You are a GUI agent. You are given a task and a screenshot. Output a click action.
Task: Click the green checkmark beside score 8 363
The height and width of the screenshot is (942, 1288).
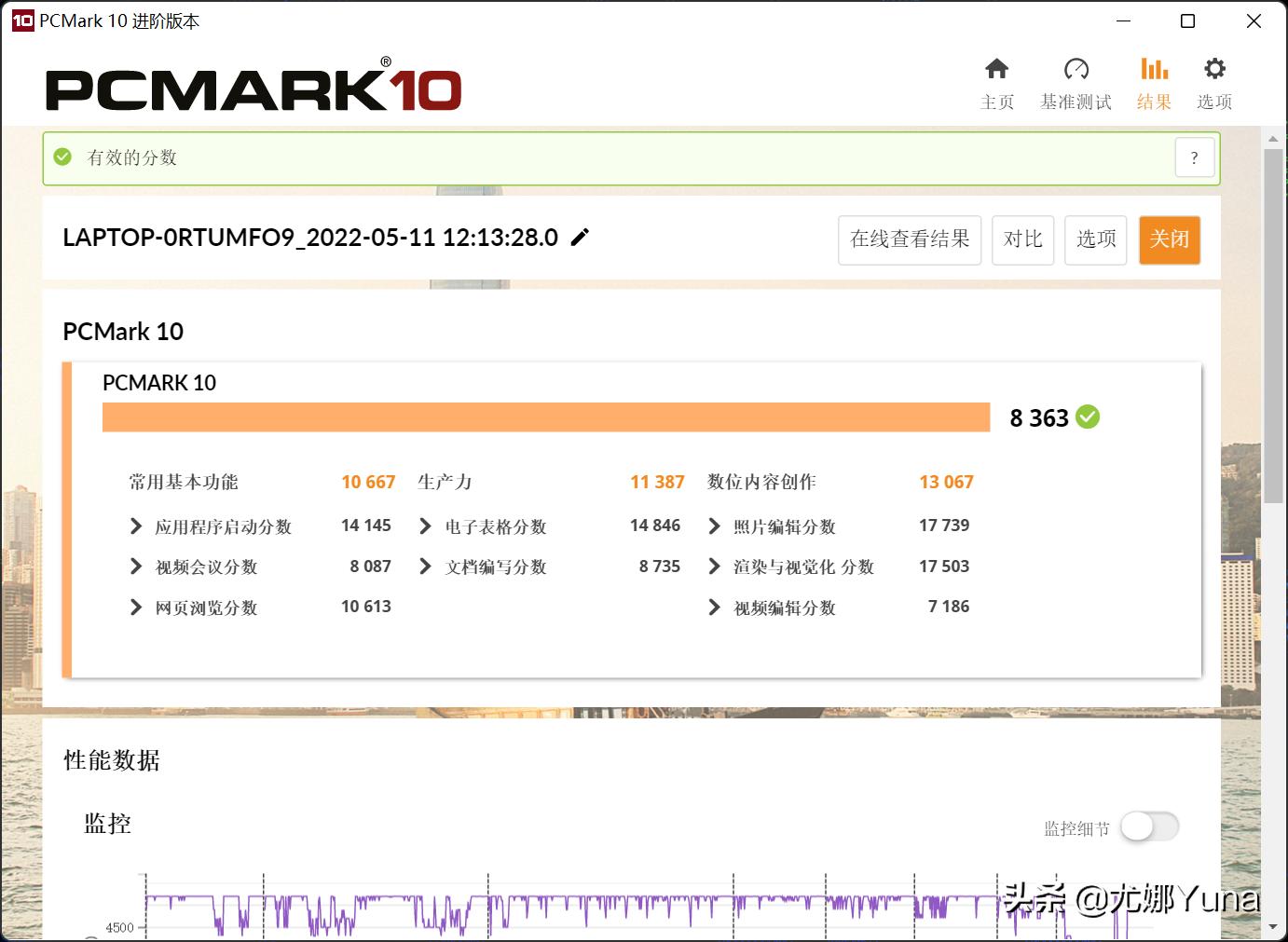point(1087,417)
